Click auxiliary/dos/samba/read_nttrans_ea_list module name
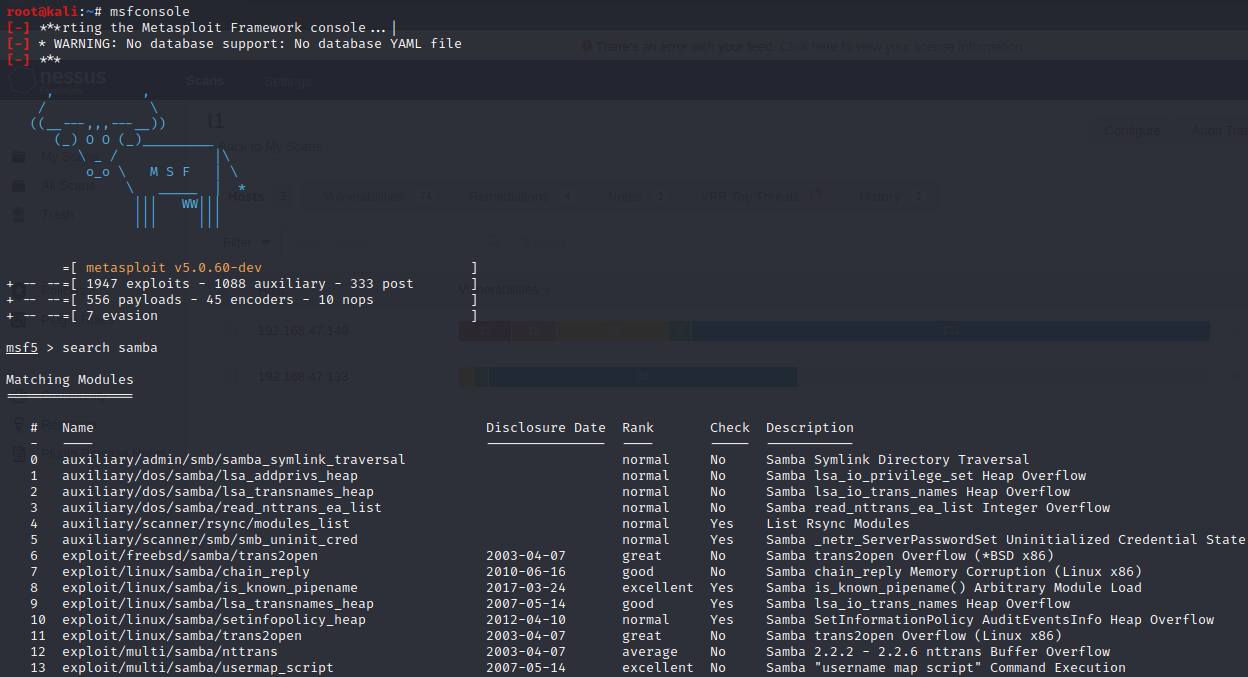 point(222,508)
